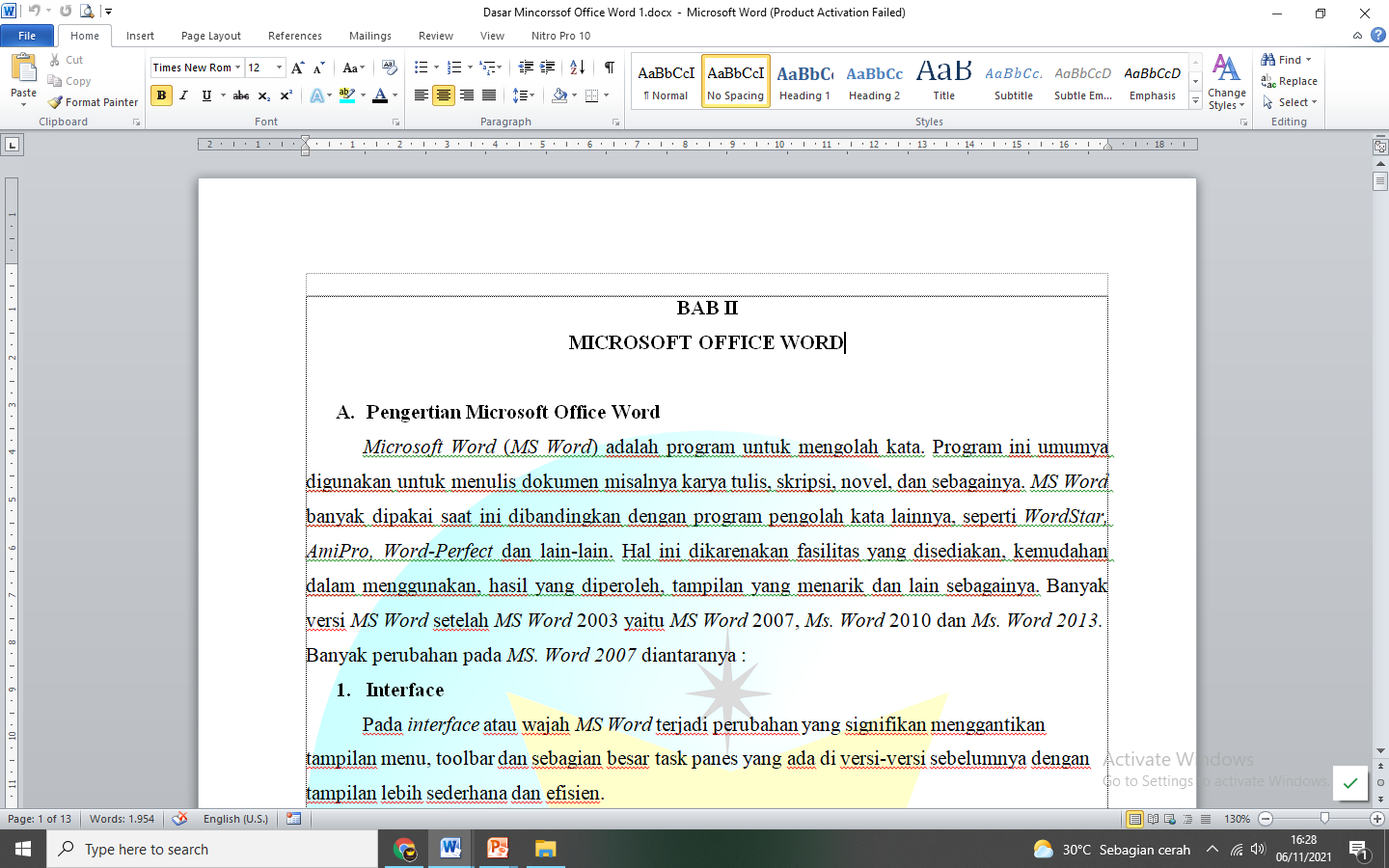Toggle Superscript formatting
Image resolution: width=1389 pixels, height=868 pixels.
point(286,95)
